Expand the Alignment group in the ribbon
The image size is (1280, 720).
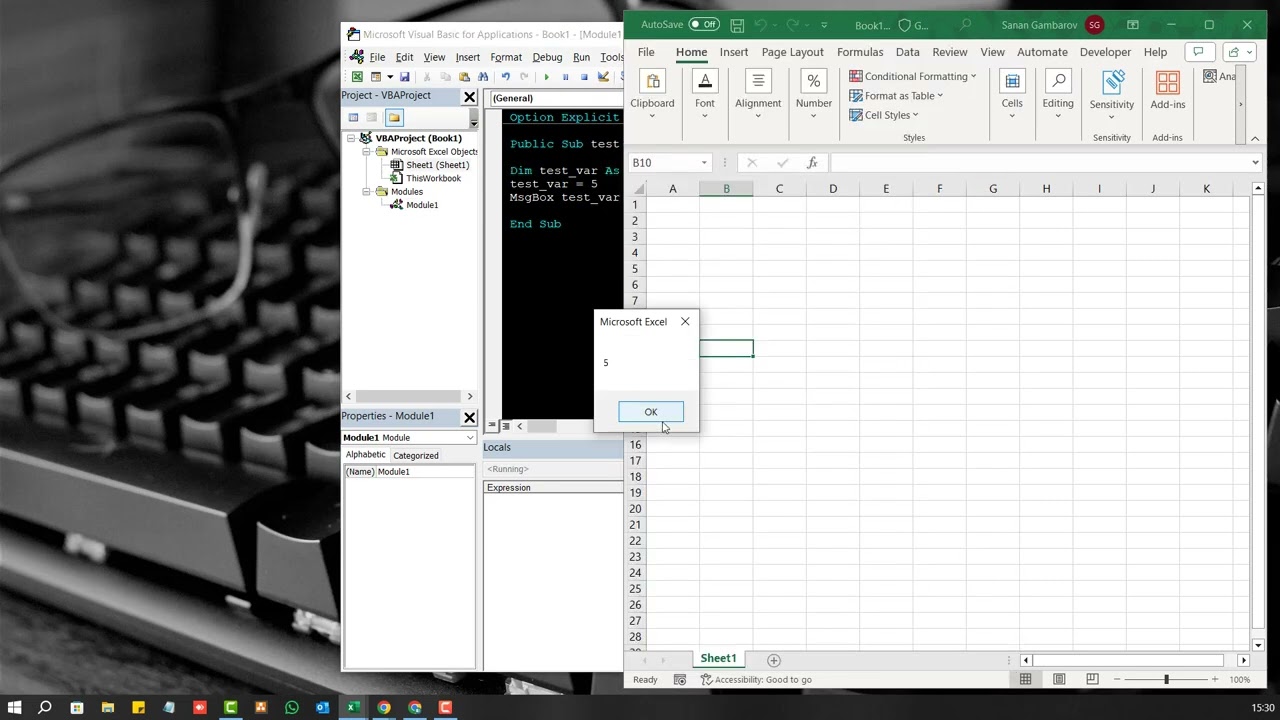pyautogui.click(x=758, y=96)
